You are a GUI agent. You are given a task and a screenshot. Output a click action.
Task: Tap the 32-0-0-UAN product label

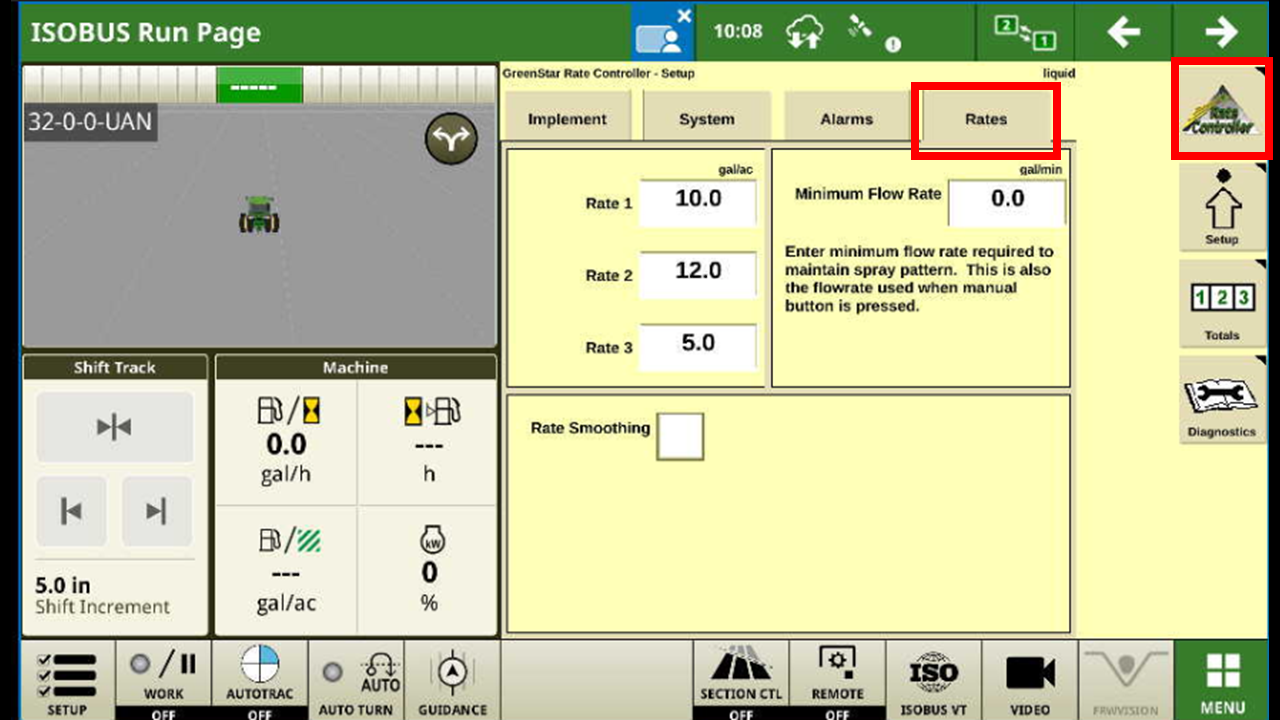(x=90, y=122)
